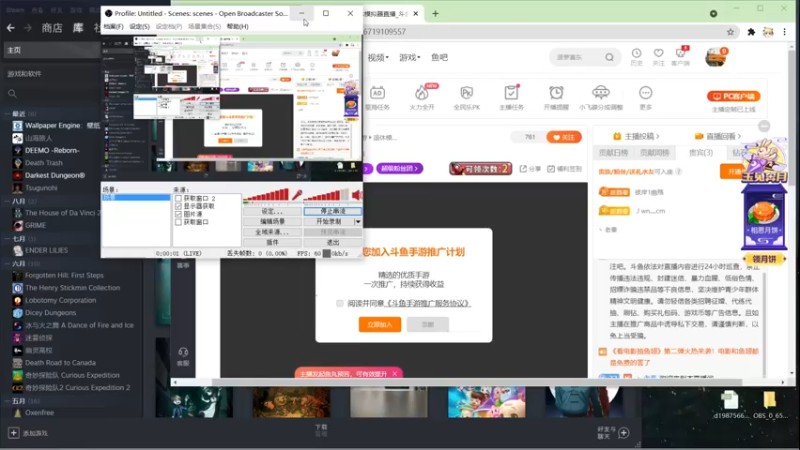This screenshot has height=450, width=800.
Task: Click the OBS 编辑场景 button
Action: pos(272,221)
